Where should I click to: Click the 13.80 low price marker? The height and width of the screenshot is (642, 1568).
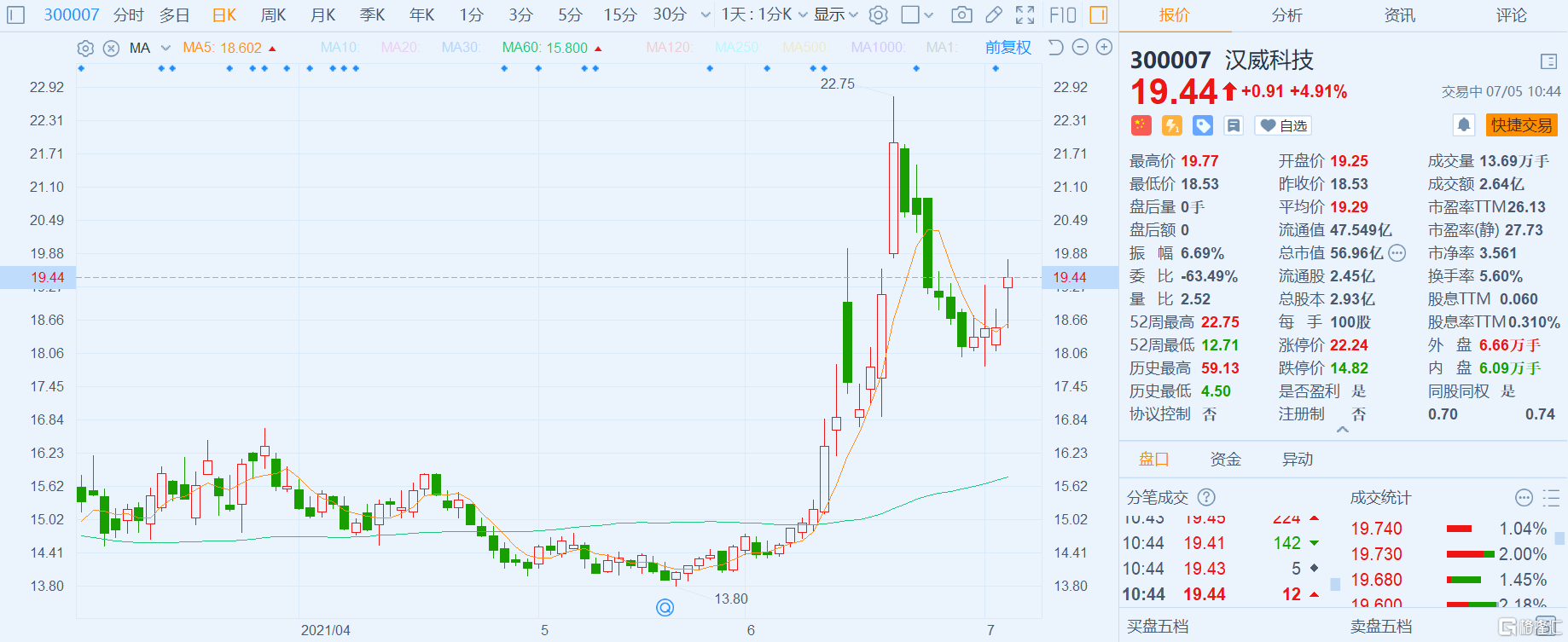(x=731, y=599)
